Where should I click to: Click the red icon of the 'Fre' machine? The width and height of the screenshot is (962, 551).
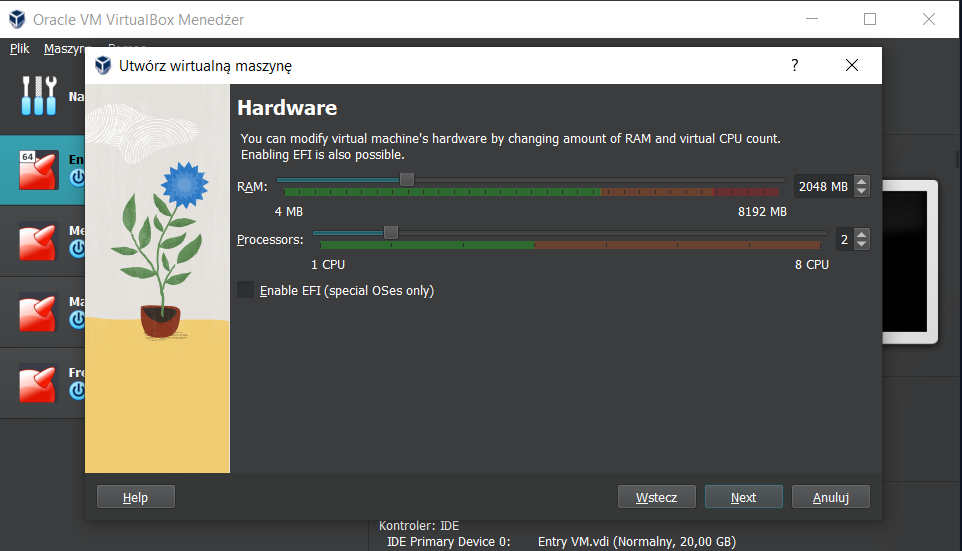click(x=40, y=384)
